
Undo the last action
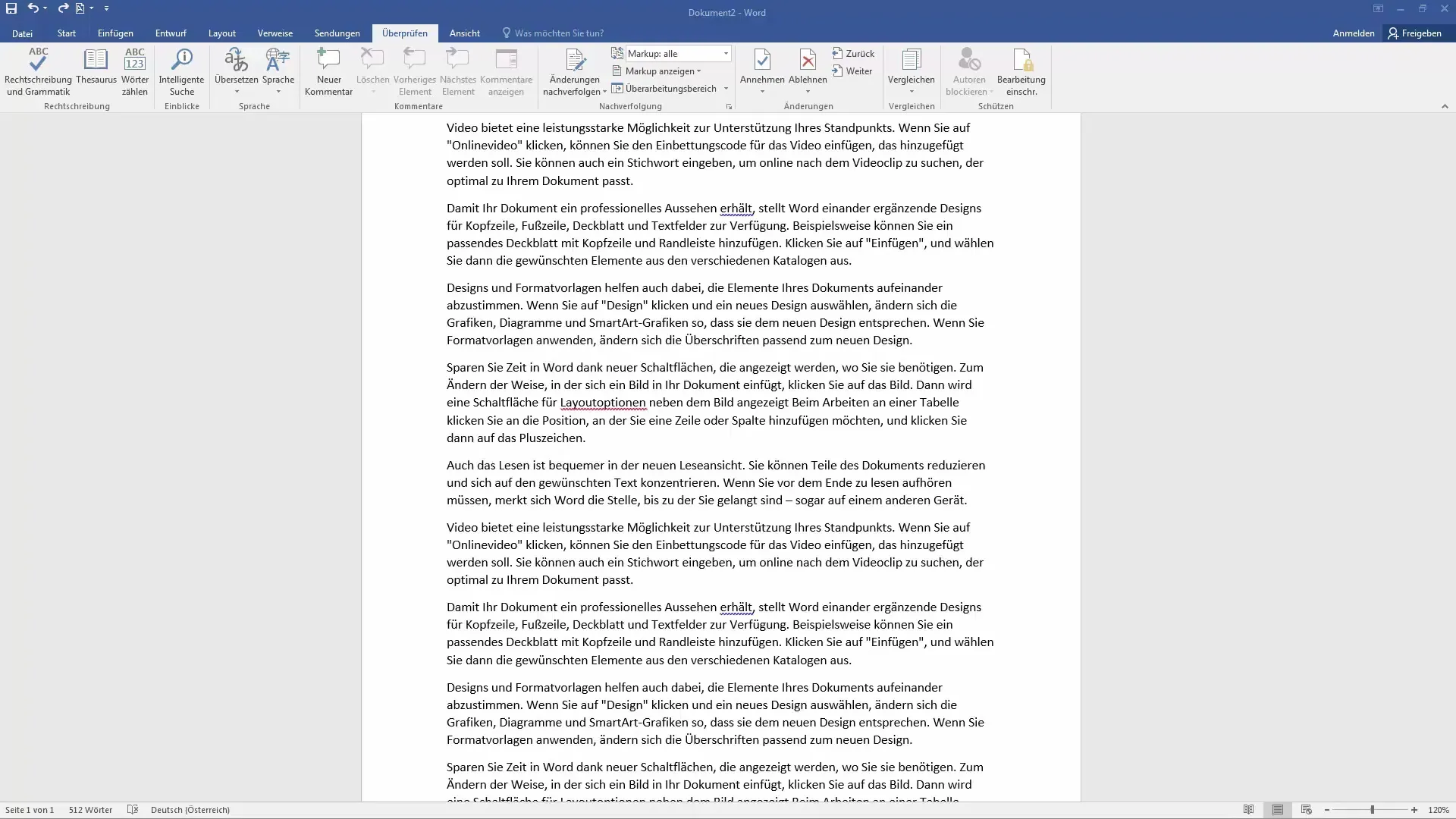pyautogui.click(x=33, y=8)
